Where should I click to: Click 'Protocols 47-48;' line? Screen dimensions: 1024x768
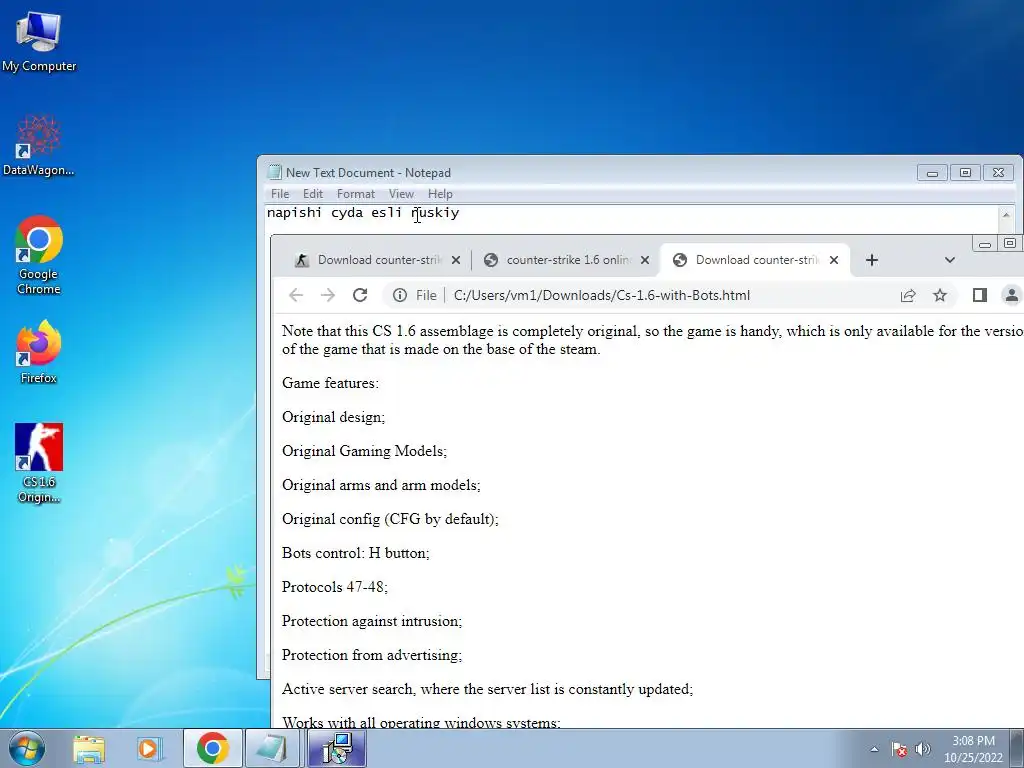tap(335, 587)
